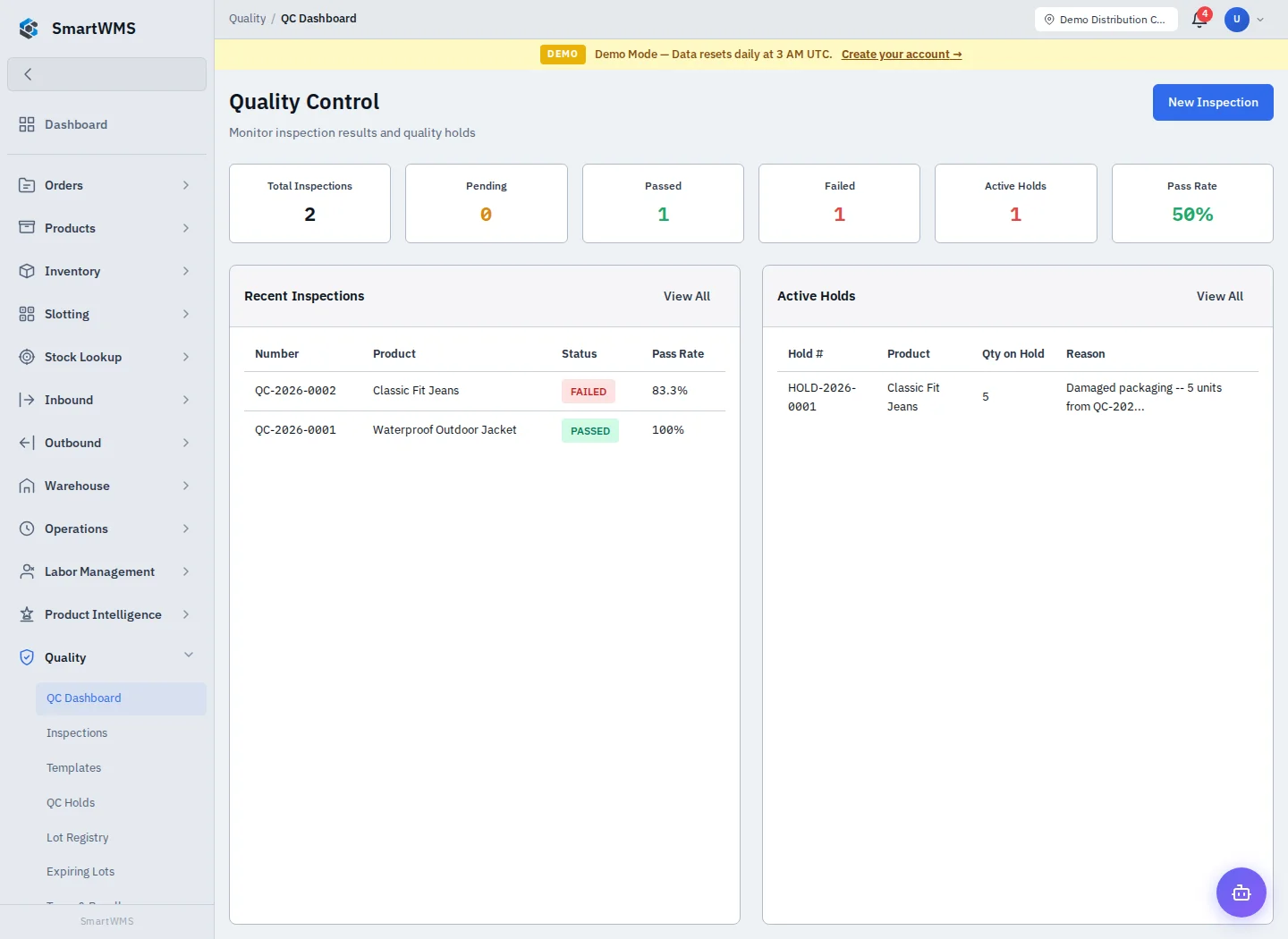Select inspection QC-2026-0002 row number
1288x939 pixels.
click(295, 392)
